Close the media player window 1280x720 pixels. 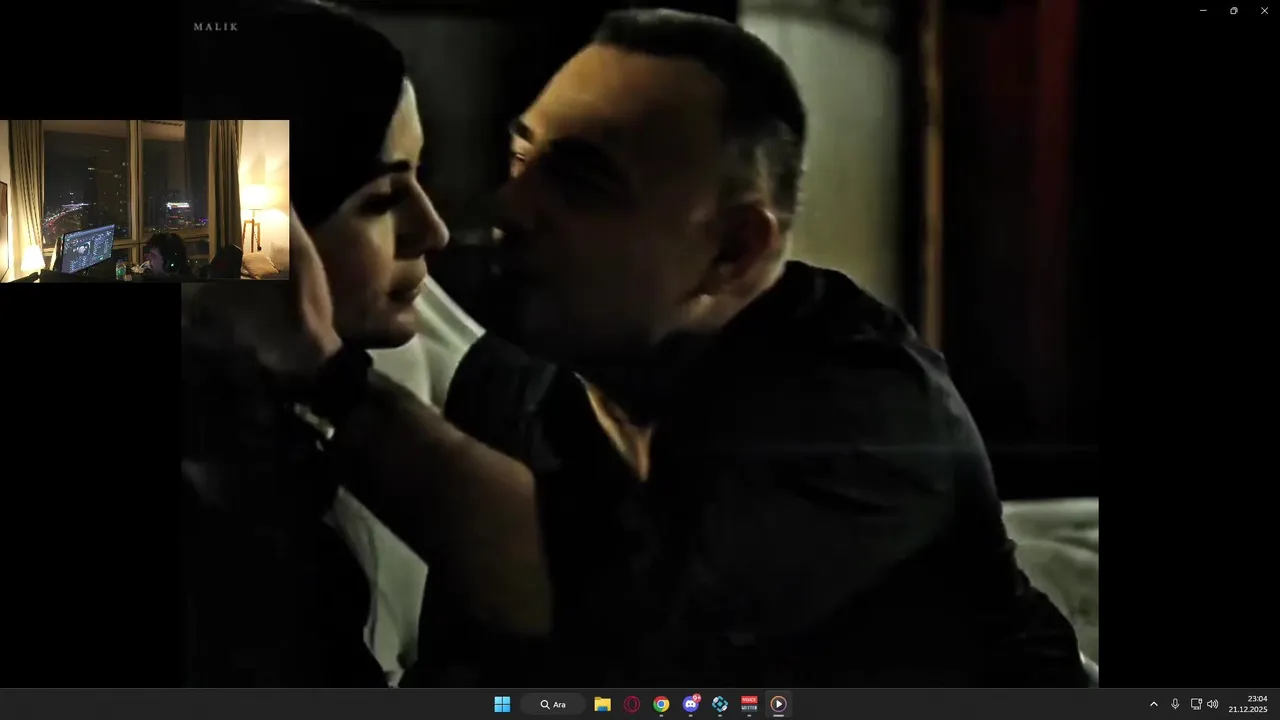(x=1264, y=10)
